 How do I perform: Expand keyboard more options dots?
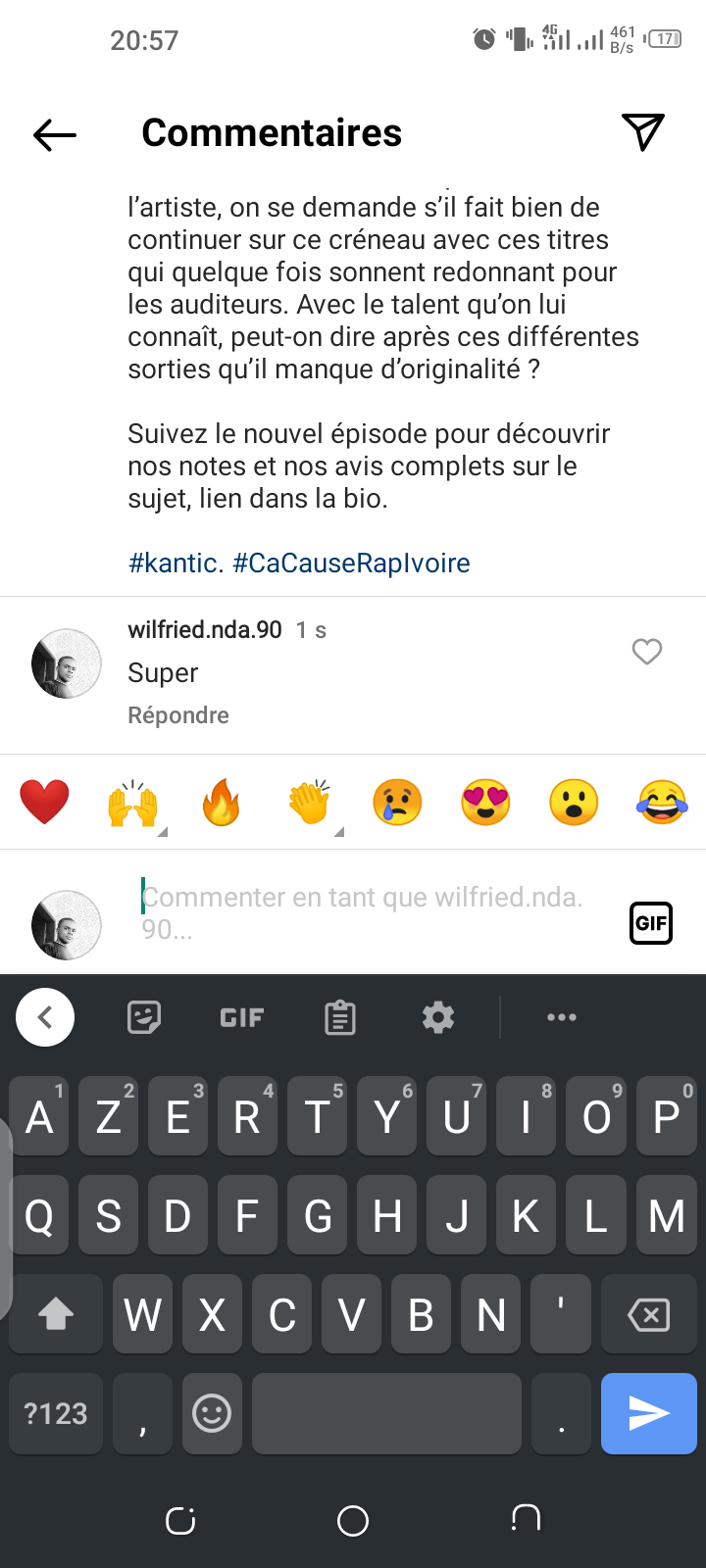click(x=562, y=1017)
